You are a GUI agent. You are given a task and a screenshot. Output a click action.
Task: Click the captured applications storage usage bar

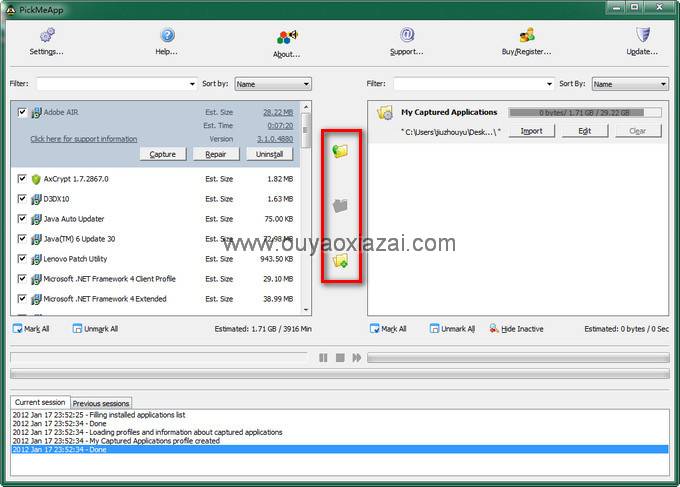pos(585,113)
